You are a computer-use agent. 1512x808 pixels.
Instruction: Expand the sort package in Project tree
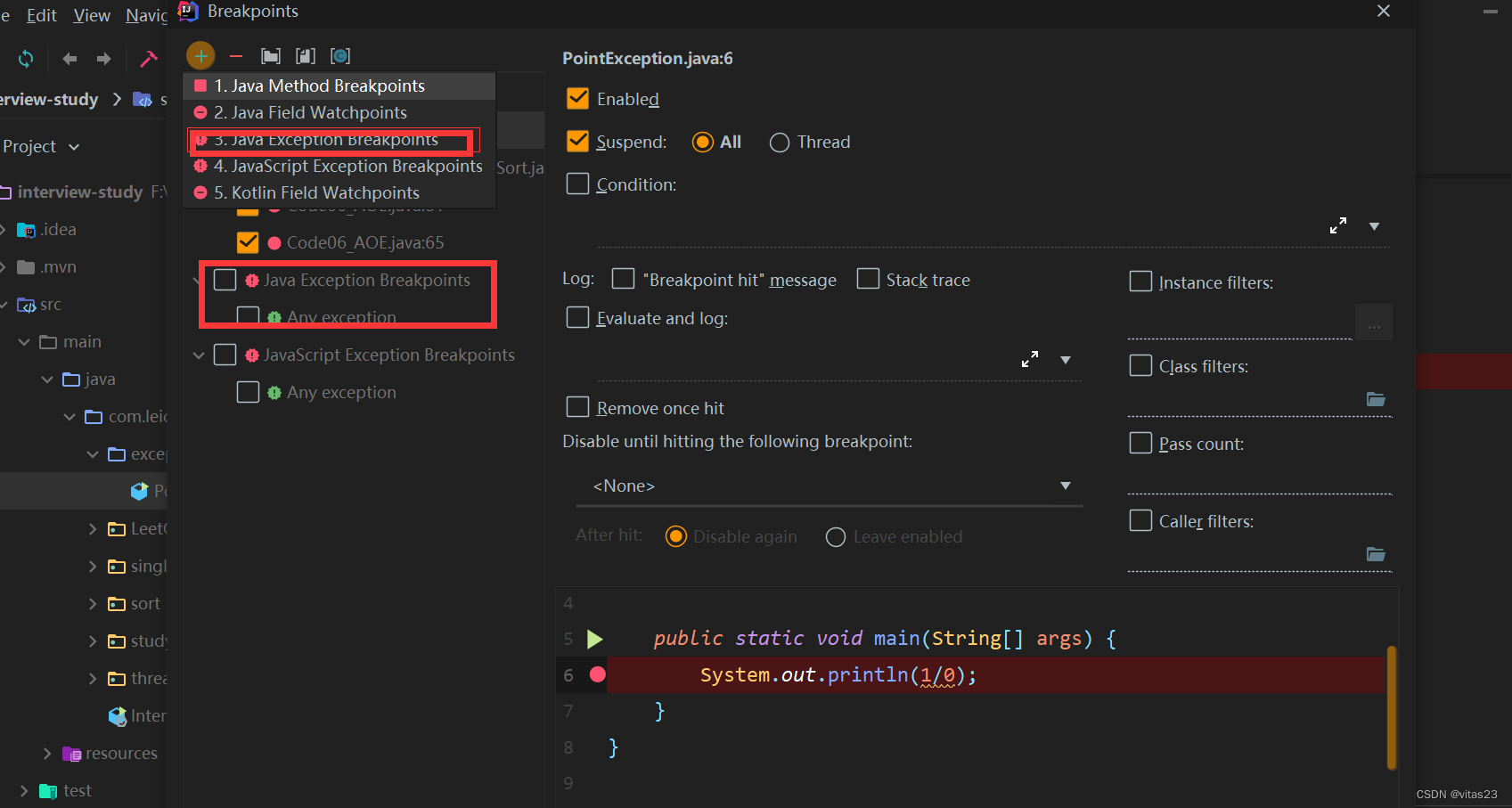(93, 604)
